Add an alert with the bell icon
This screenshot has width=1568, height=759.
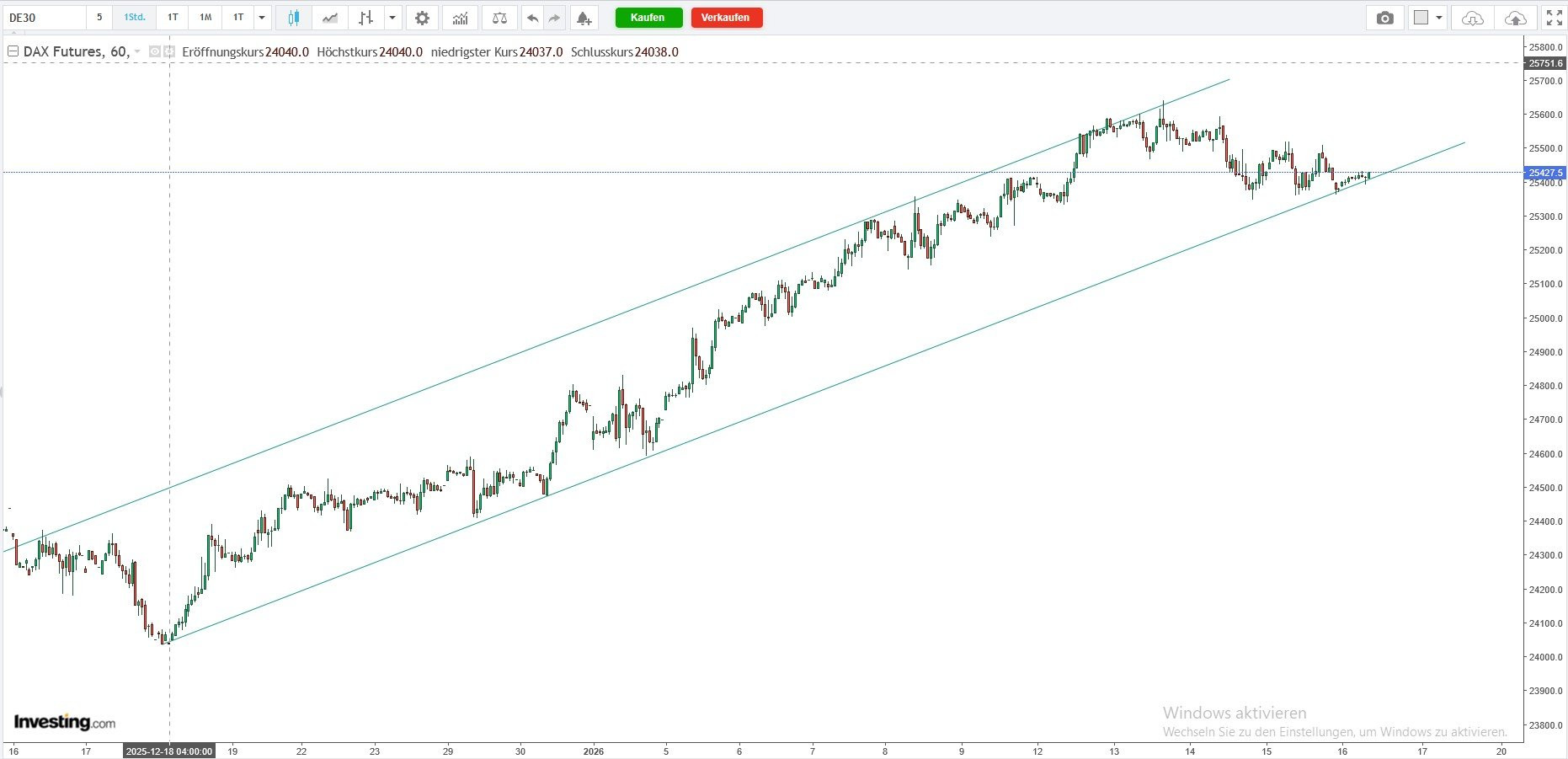tap(584, 18)
